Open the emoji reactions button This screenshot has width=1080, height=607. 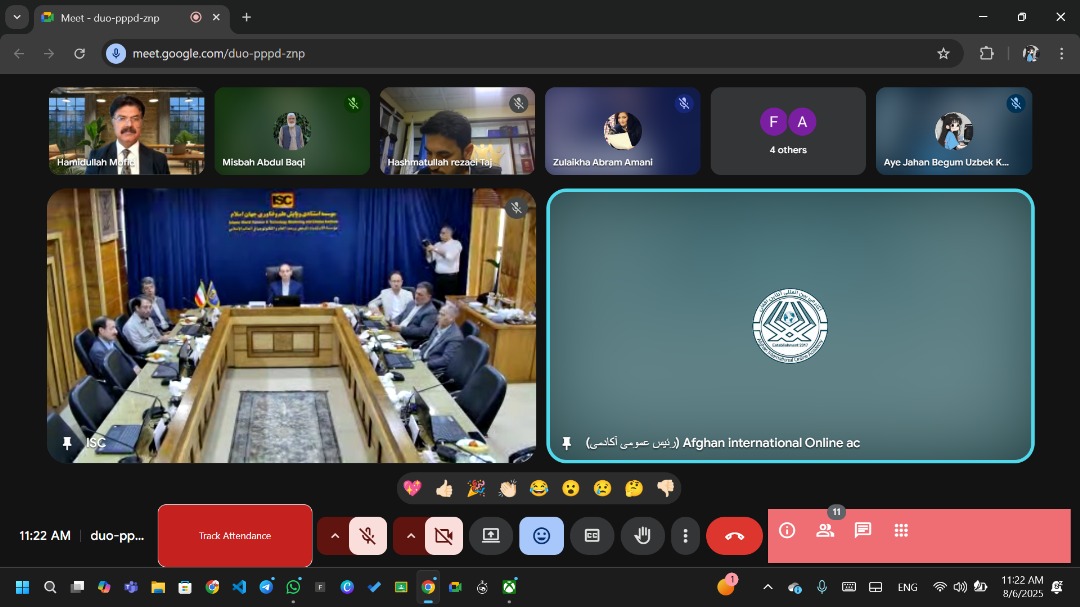(x=541, y=536)
